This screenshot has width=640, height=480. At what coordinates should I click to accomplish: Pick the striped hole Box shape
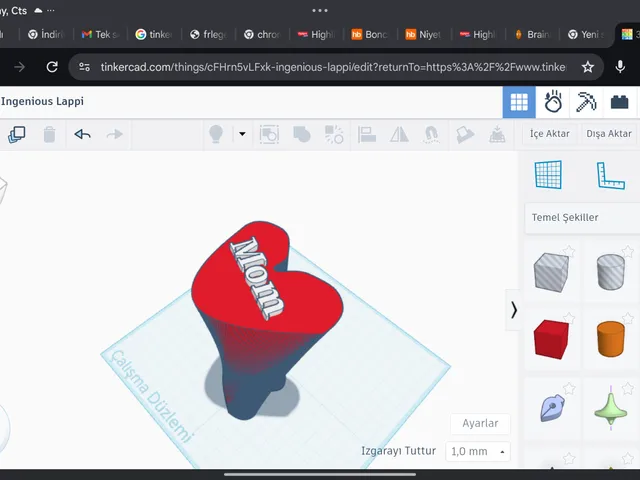(551, 272)
